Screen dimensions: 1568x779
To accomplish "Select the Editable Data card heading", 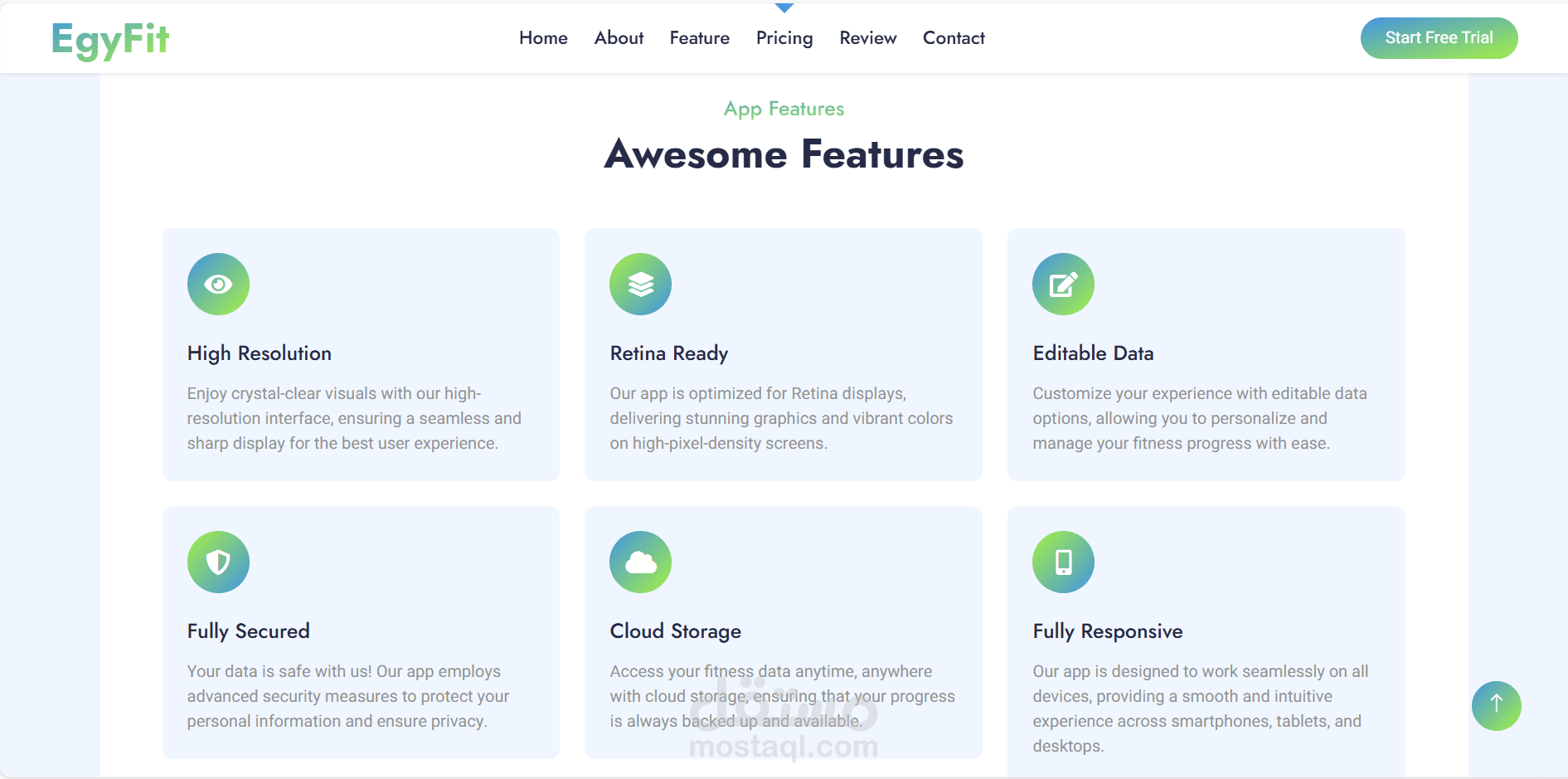I will (x=1093, y=353).
